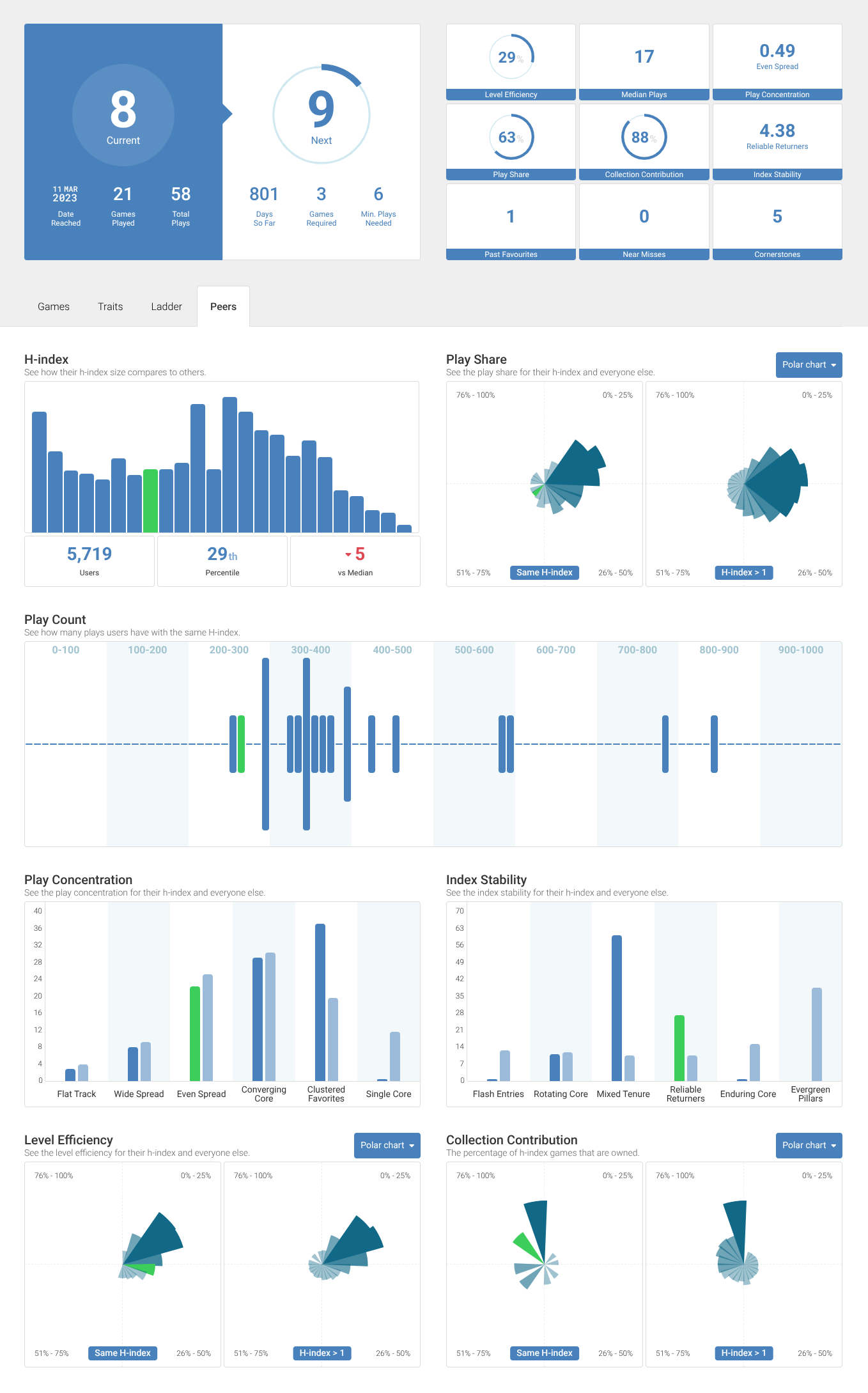Click the green marker in Play Count chart
The image size is (868, 1393).
tap(241, 744)
